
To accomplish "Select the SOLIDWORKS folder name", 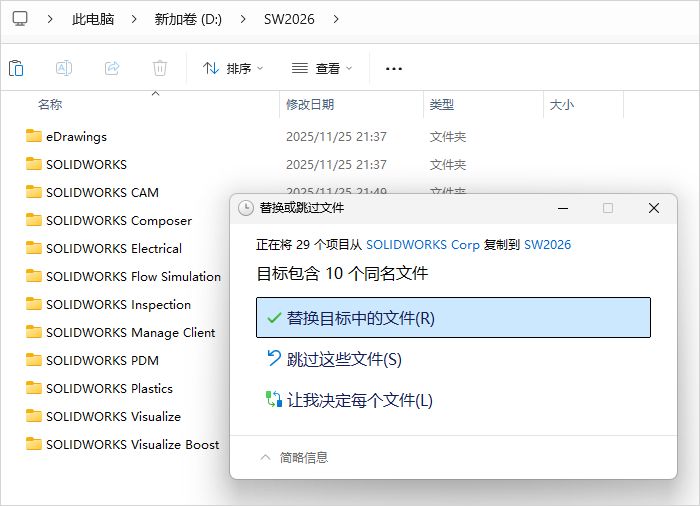I will [x=87, y=164].
